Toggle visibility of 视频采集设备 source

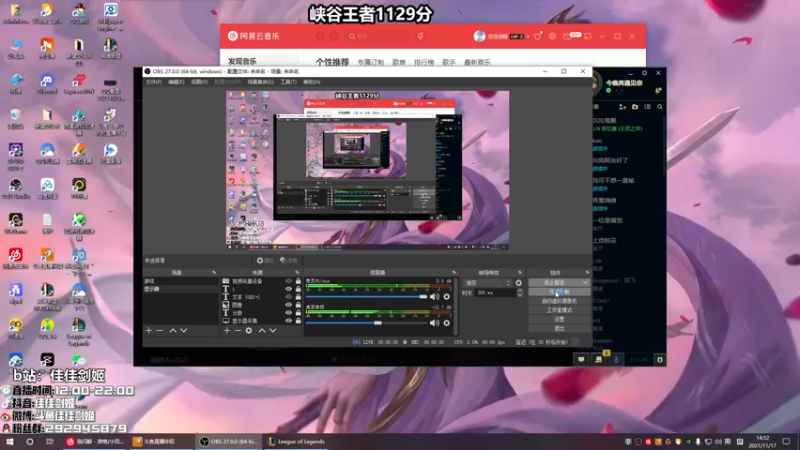(289, 281)
